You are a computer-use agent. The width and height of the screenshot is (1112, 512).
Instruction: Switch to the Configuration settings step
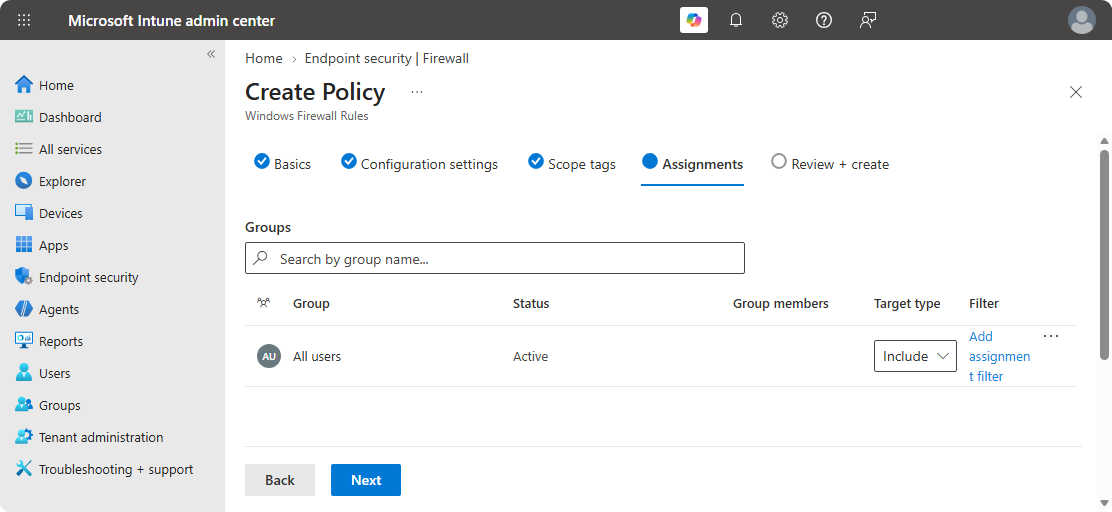coord(419,164)
